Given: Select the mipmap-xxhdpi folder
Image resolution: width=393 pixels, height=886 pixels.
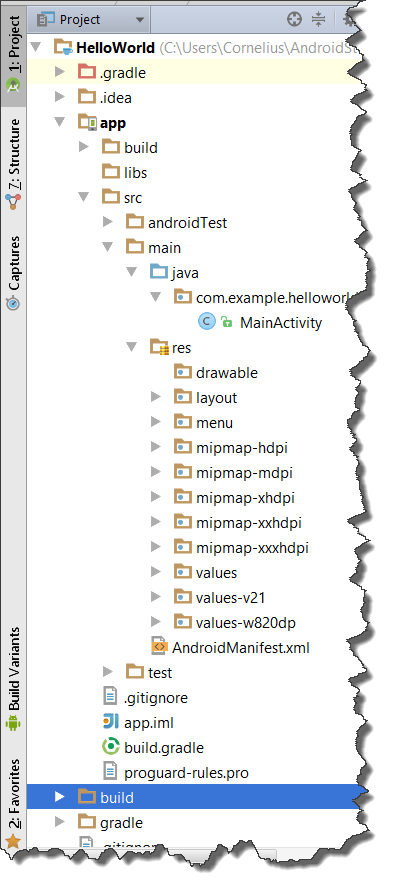Looking at the screenshot, I should [248, 523].
